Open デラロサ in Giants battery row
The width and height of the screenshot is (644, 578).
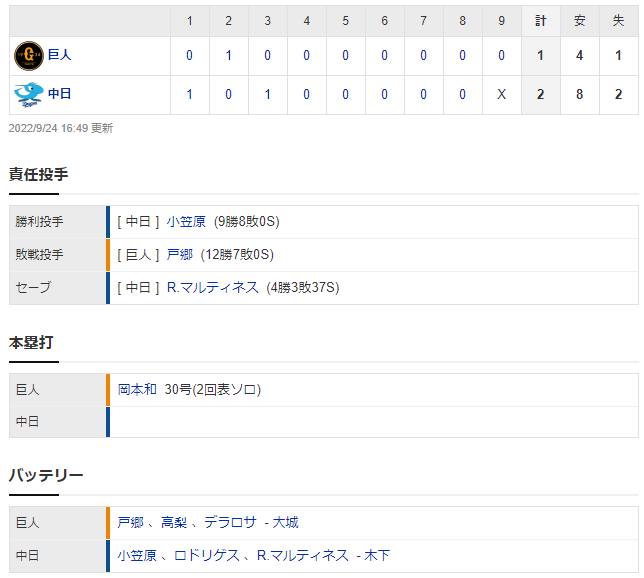click(230, 523)
